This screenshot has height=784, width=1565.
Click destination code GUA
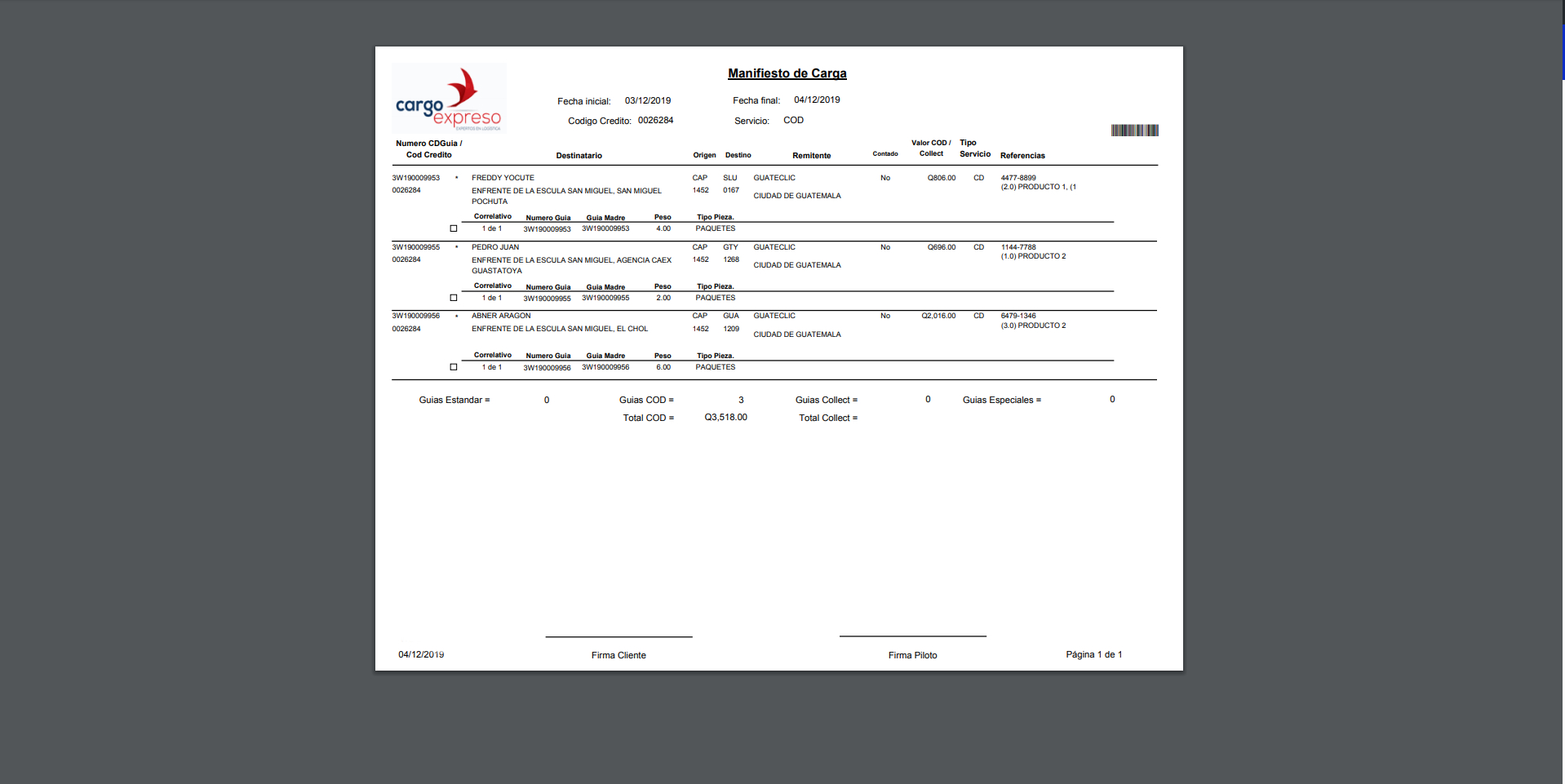click(731, 316)
